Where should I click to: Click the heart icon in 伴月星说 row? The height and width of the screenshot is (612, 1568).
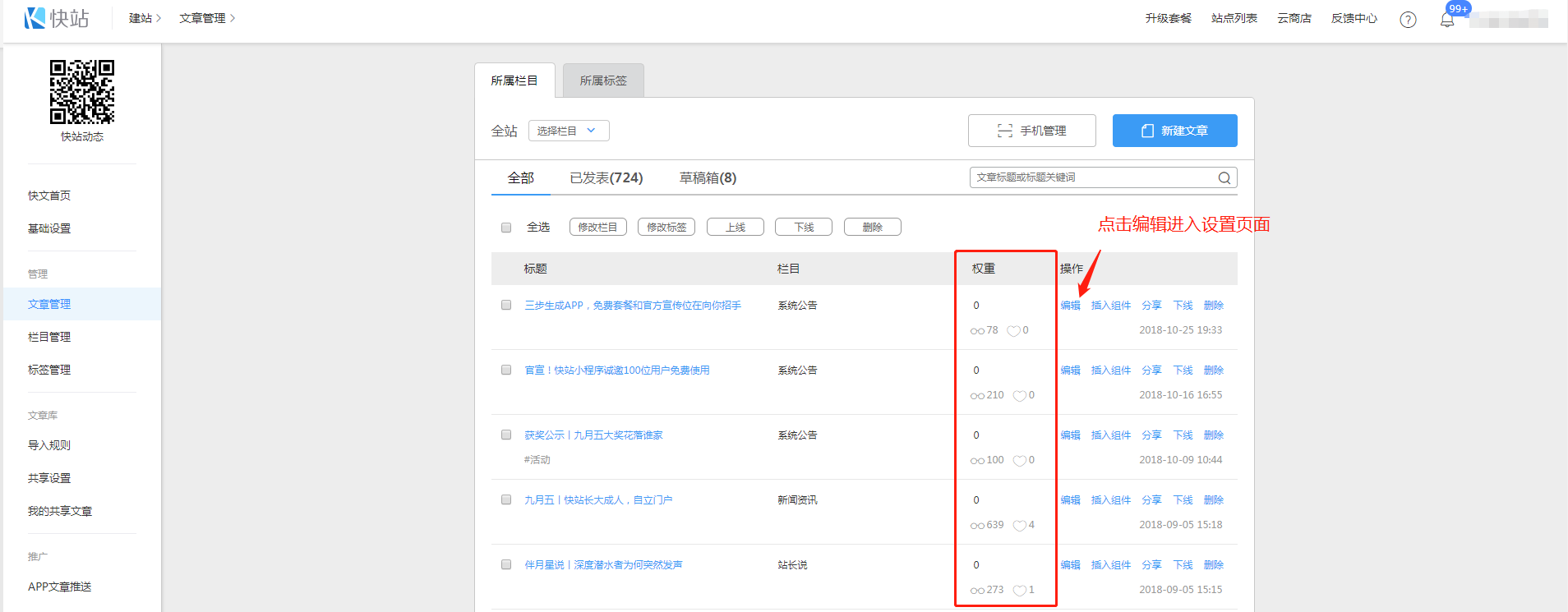(1019, 591)
